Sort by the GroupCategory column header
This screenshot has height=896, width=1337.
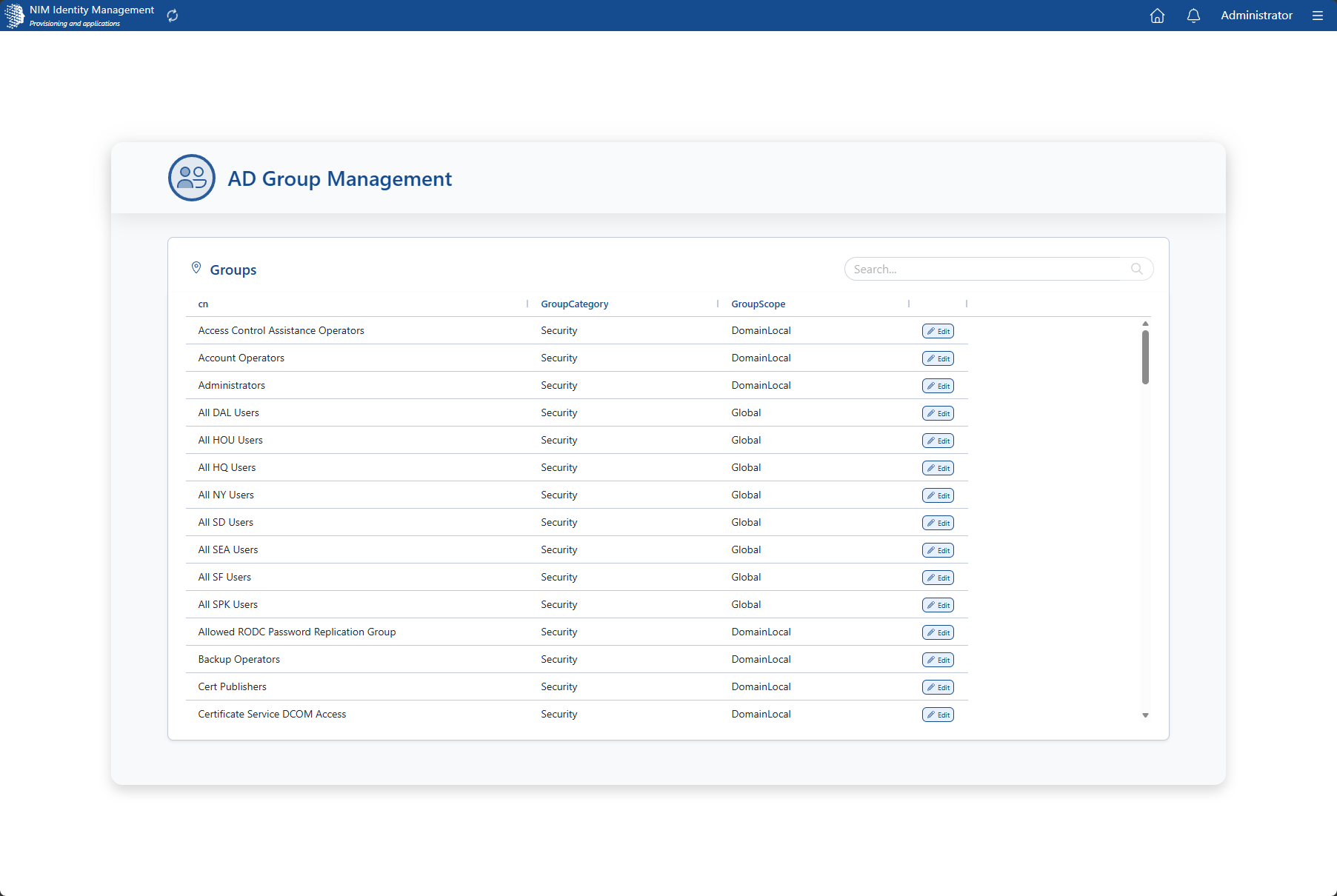click(x=574, y=304)
